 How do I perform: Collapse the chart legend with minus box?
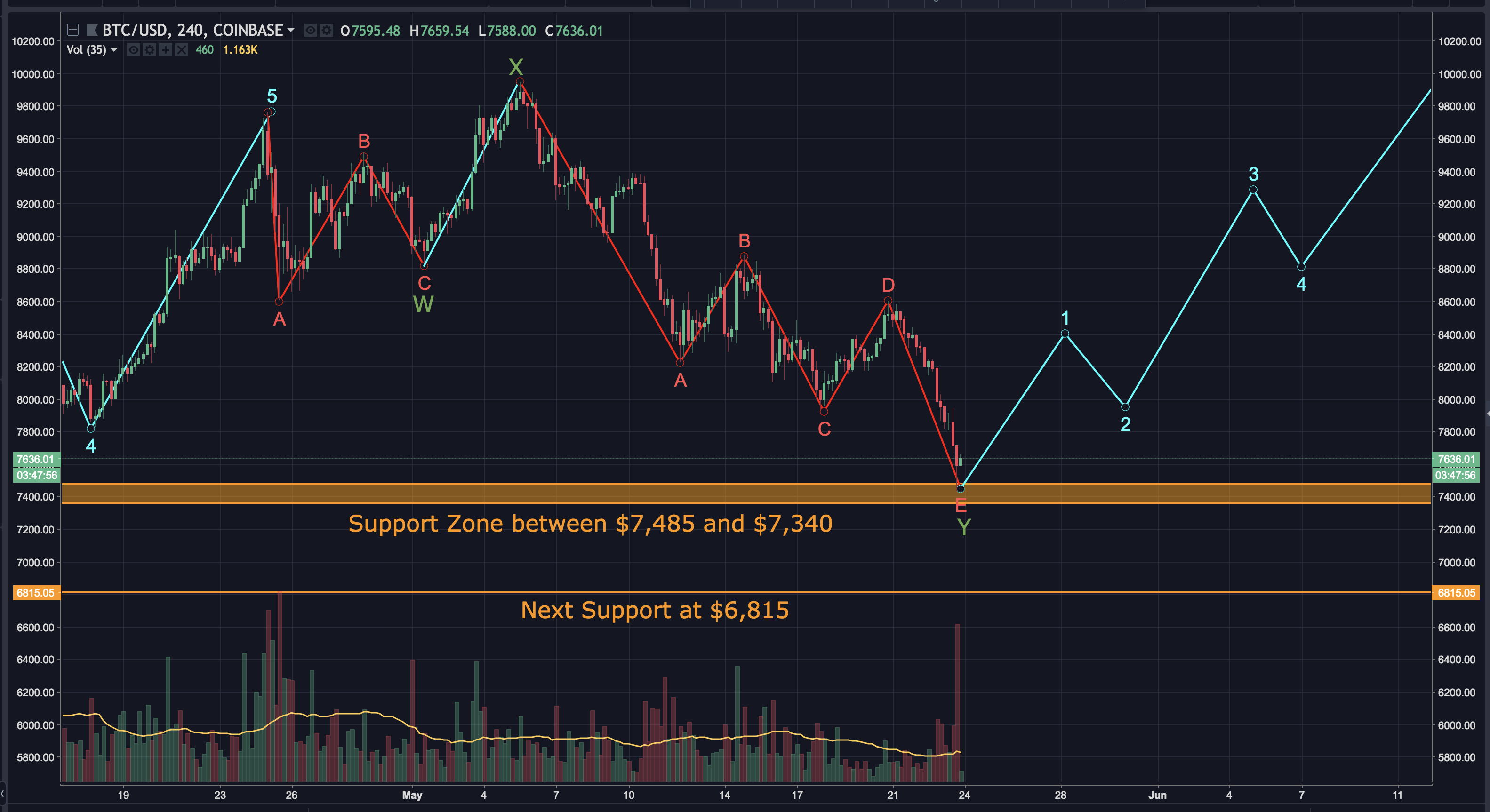pyautogui.click(x=73, y=30)
